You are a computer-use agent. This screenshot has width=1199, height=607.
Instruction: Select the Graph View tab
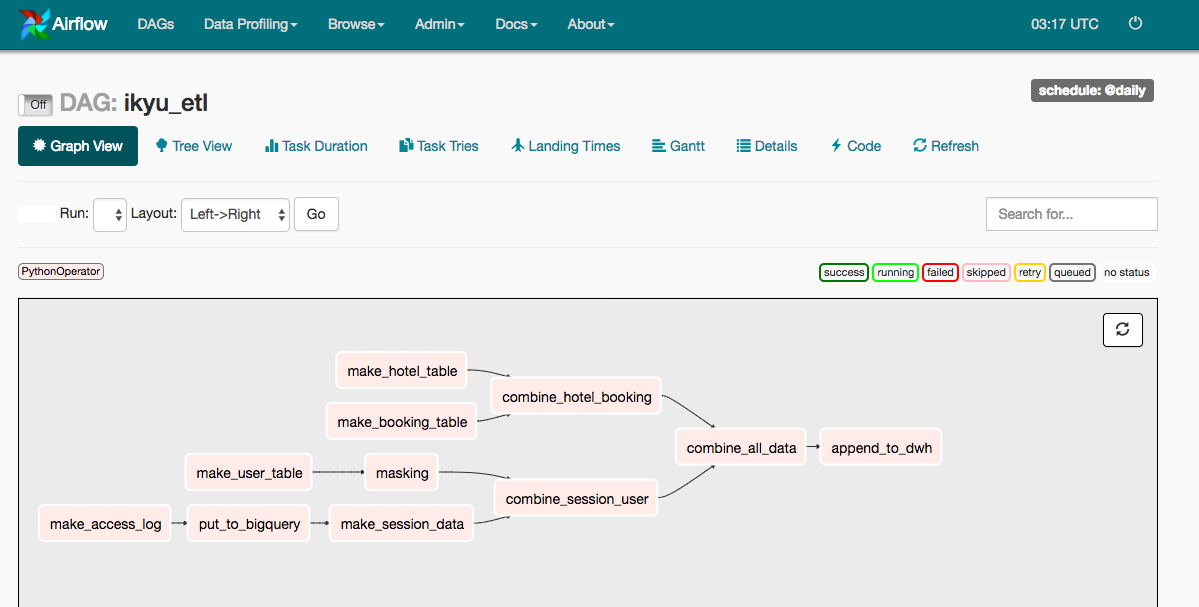[x=78, y=146]
